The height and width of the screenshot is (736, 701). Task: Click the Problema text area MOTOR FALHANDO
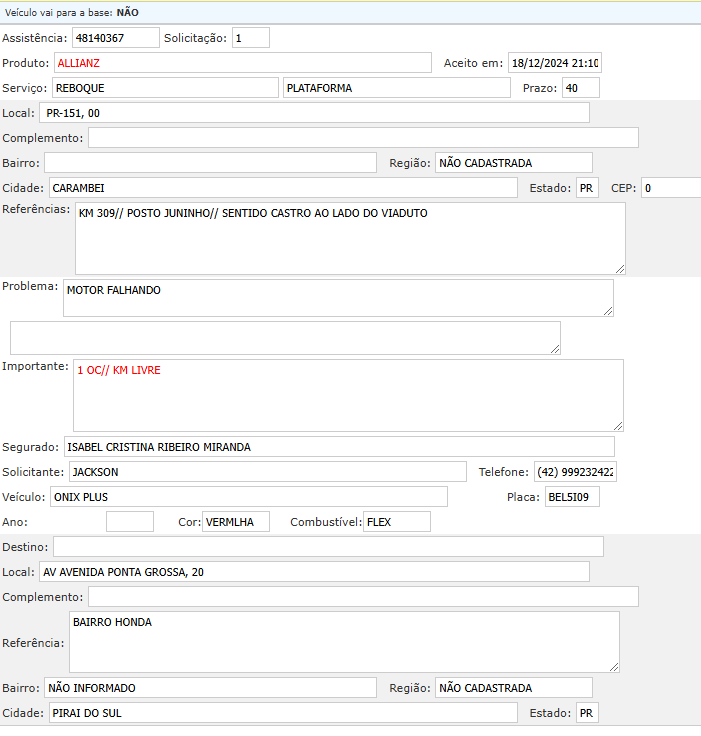point(338,298)
